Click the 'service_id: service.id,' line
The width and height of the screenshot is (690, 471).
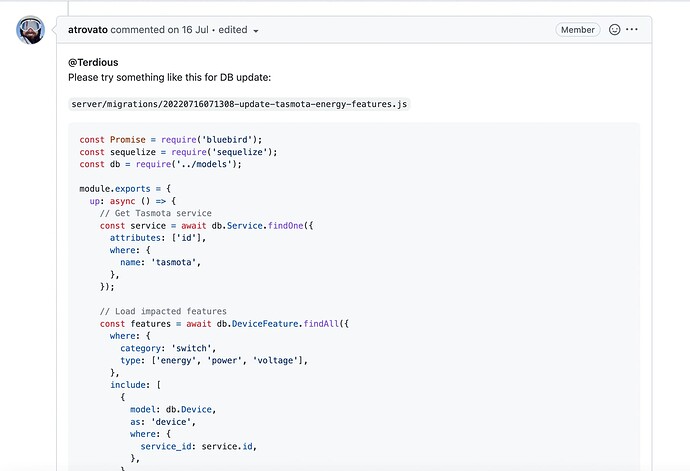[x=198, y=446]
